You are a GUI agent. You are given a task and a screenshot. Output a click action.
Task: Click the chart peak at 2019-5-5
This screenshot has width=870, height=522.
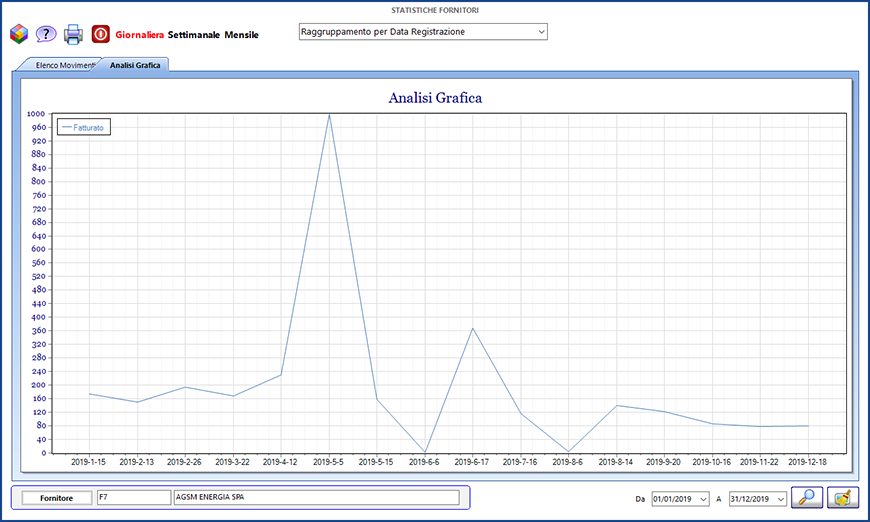click(x=329, y=114)
